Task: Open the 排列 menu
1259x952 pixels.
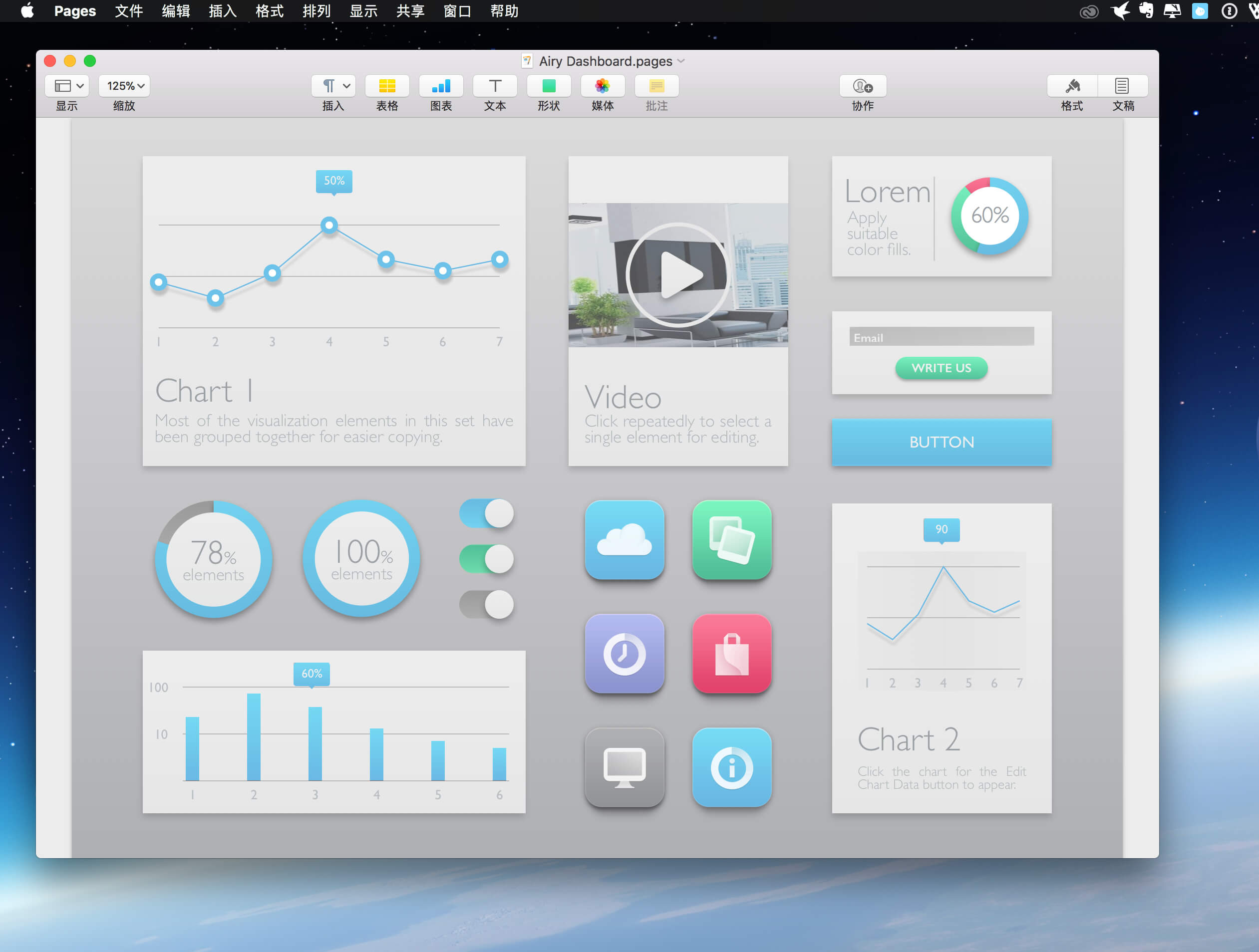Action: pos(316,11)
